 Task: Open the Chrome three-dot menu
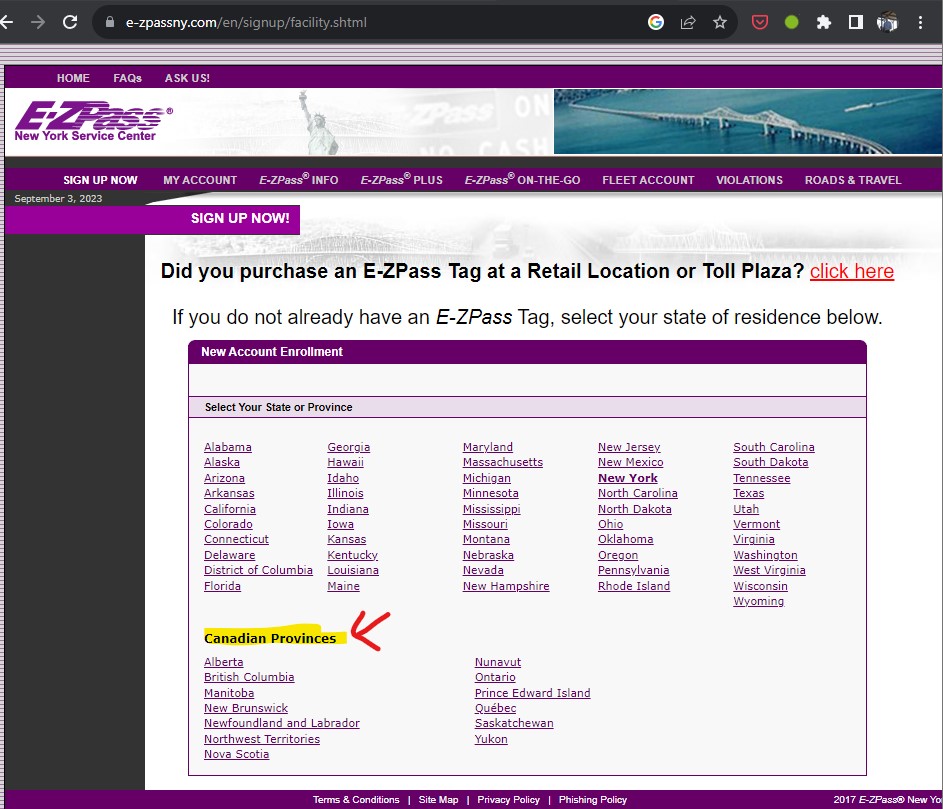920,22
